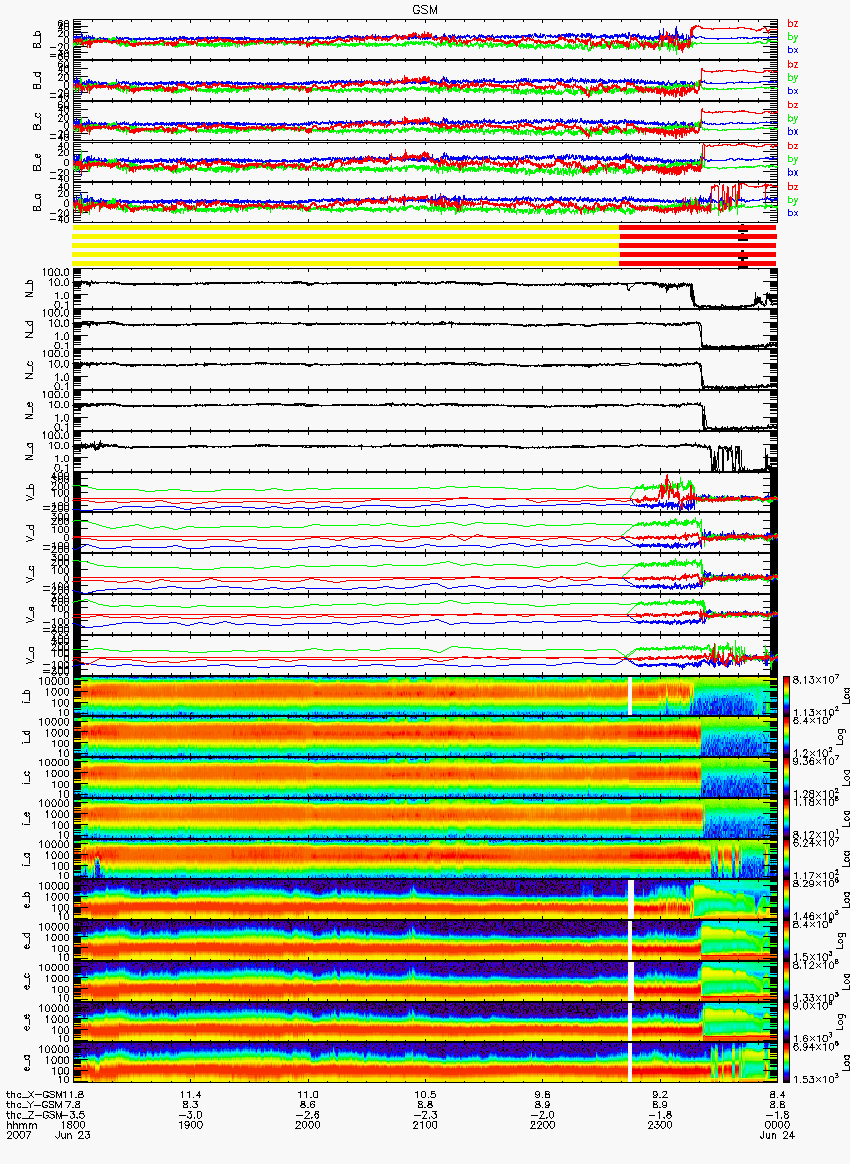Select the V_c velocity panel label

coord(30,574)
